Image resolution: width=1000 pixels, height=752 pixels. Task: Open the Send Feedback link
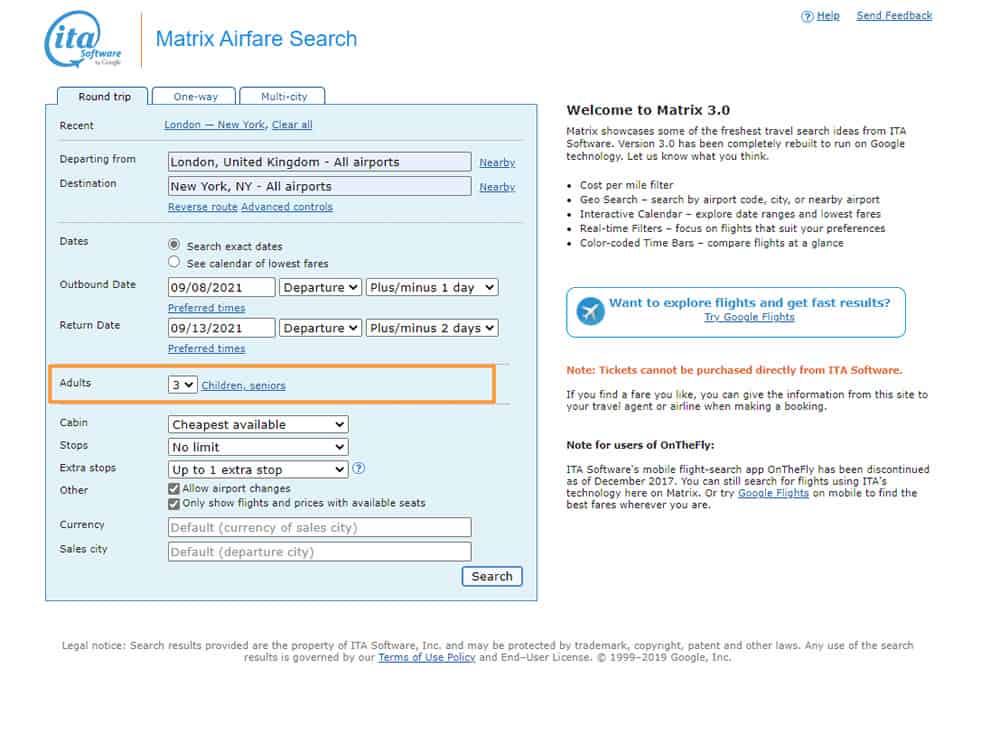[894, 16]
